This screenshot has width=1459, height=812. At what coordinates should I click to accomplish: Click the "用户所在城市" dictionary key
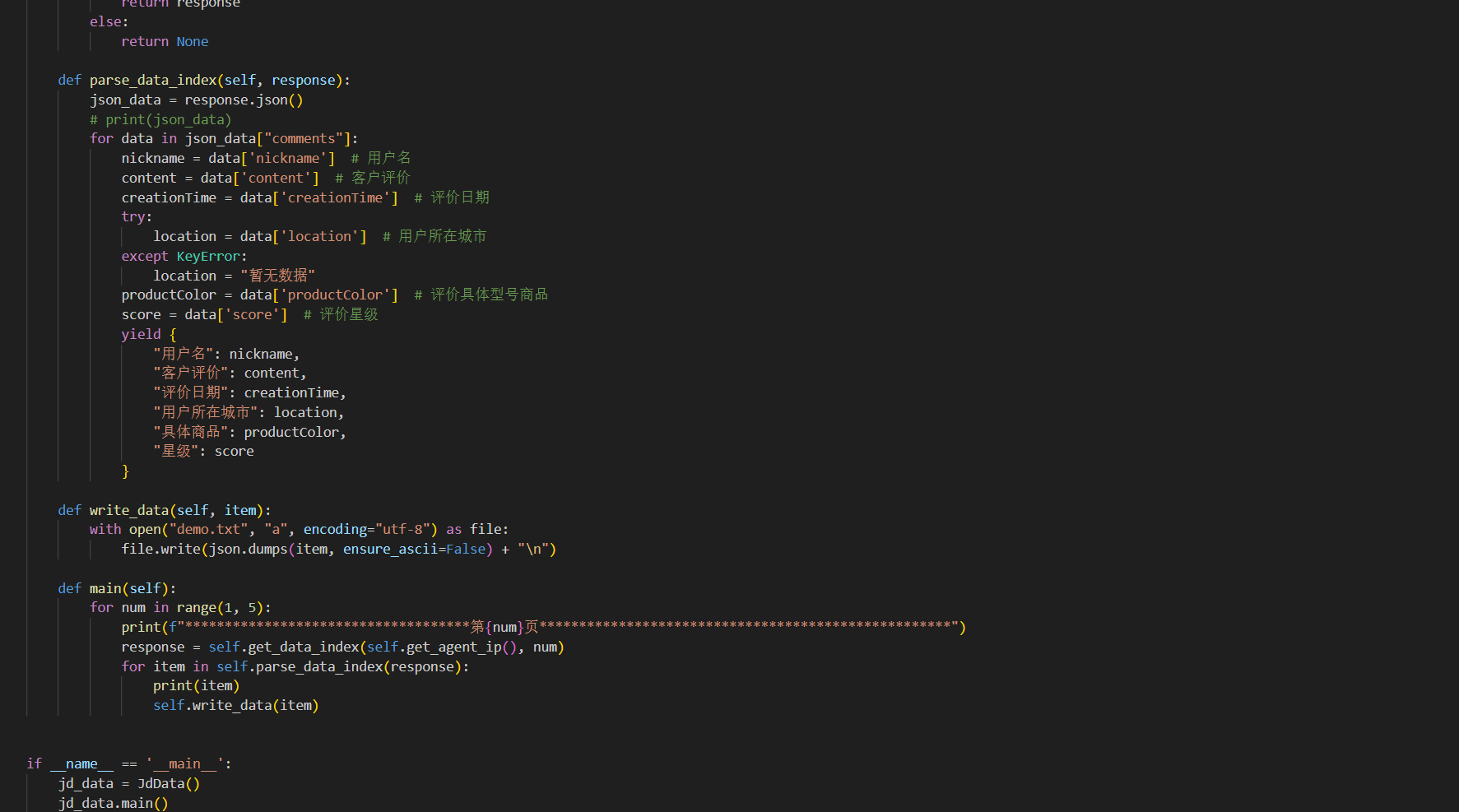point(206,412)
